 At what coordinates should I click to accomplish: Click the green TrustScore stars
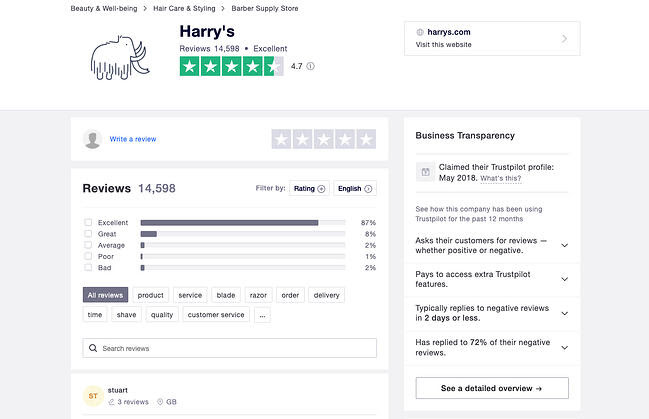(231, 66)
